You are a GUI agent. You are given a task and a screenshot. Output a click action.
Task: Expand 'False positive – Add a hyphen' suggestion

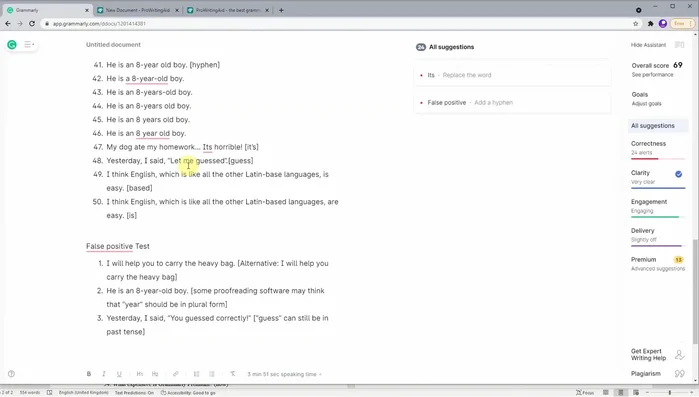512,102
